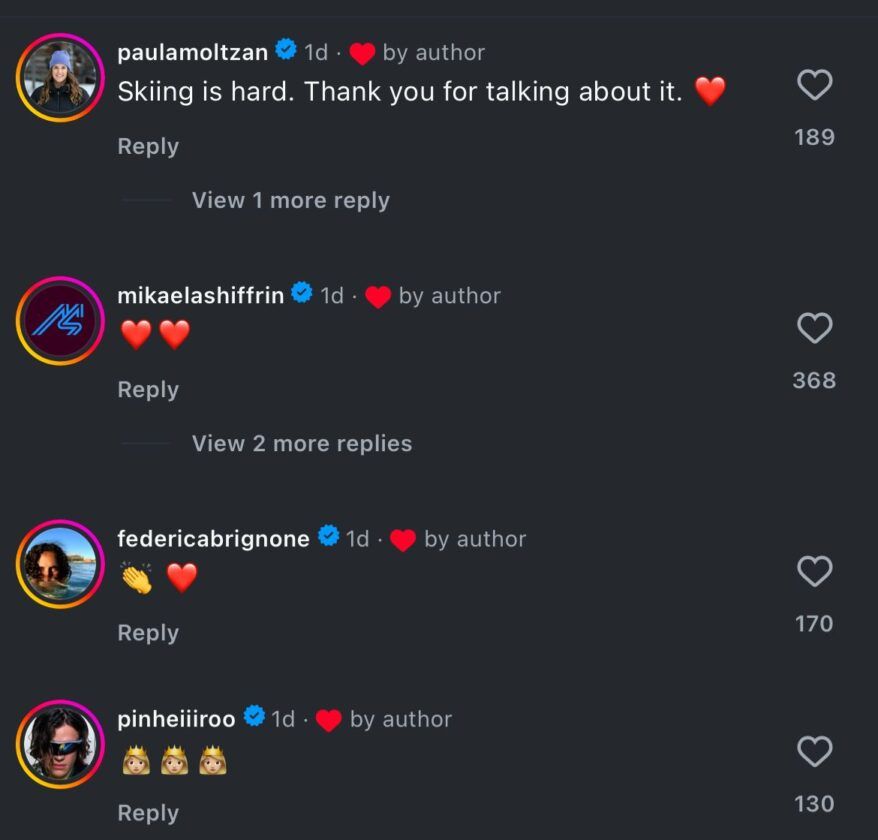This screenshot has width=878, height=840.
Task: Like federicabrignone's comment with the heart
Action: click(x=814, y=572)
